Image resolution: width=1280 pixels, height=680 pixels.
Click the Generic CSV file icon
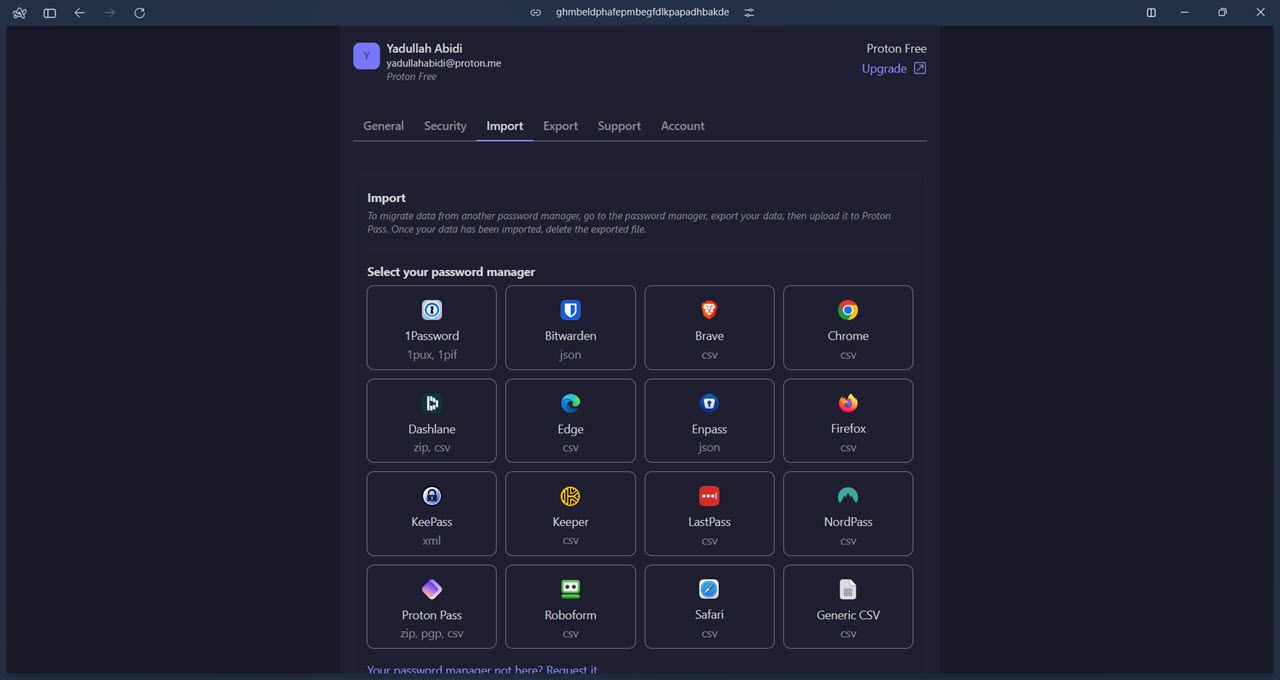coord(848,589)
